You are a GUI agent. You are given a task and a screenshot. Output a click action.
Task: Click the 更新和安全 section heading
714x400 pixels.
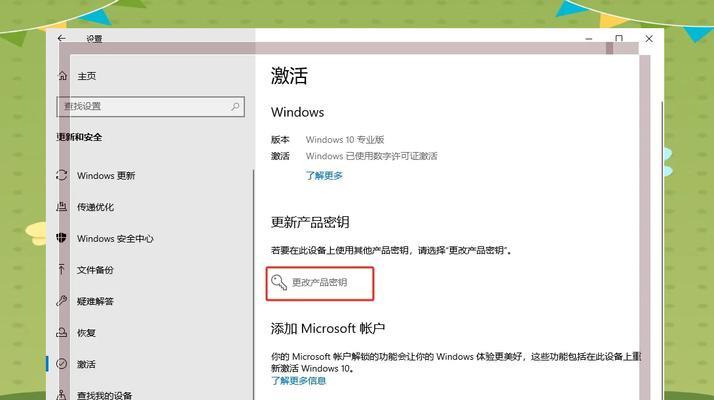79,137
